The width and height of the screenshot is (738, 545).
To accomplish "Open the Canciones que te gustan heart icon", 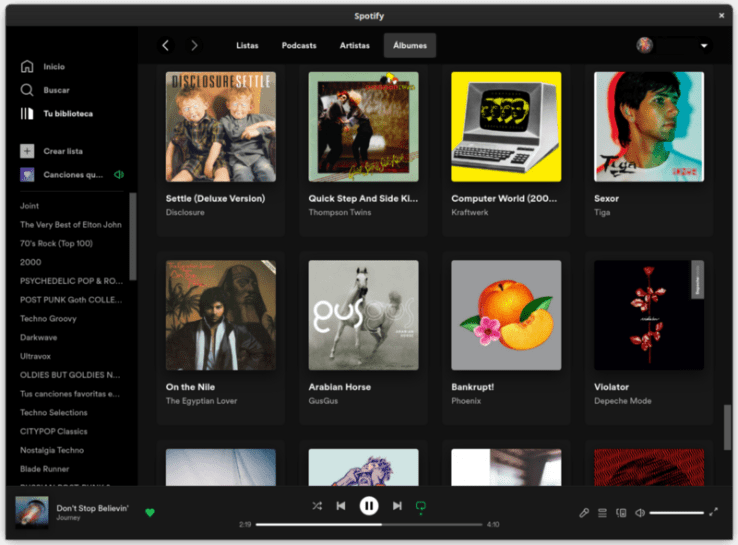I will (27, 175).
